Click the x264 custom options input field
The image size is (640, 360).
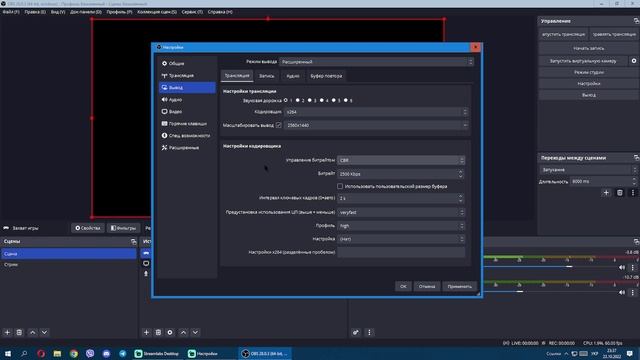(401, 252)
